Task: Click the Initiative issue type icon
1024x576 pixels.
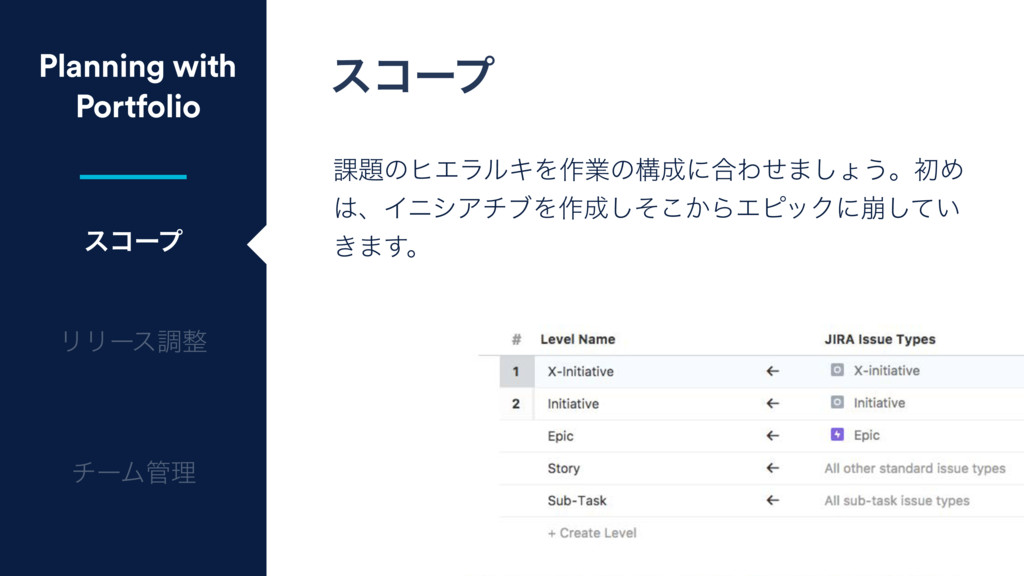Action: (837, 402)
